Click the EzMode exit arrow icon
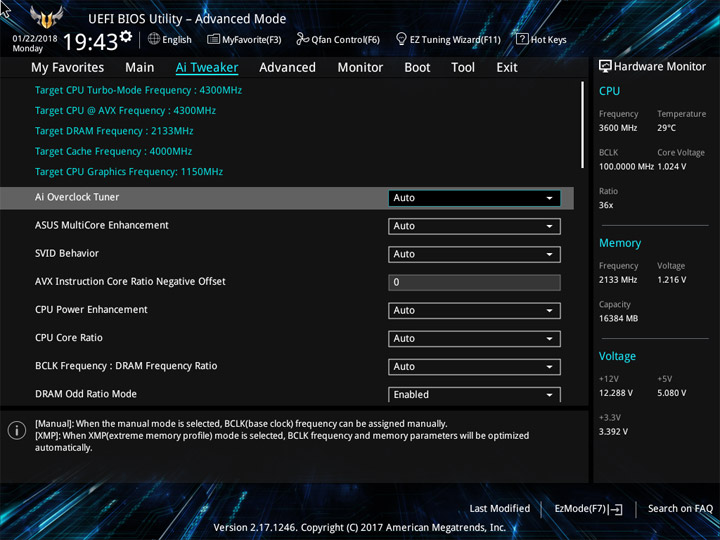 pos(617,509)
